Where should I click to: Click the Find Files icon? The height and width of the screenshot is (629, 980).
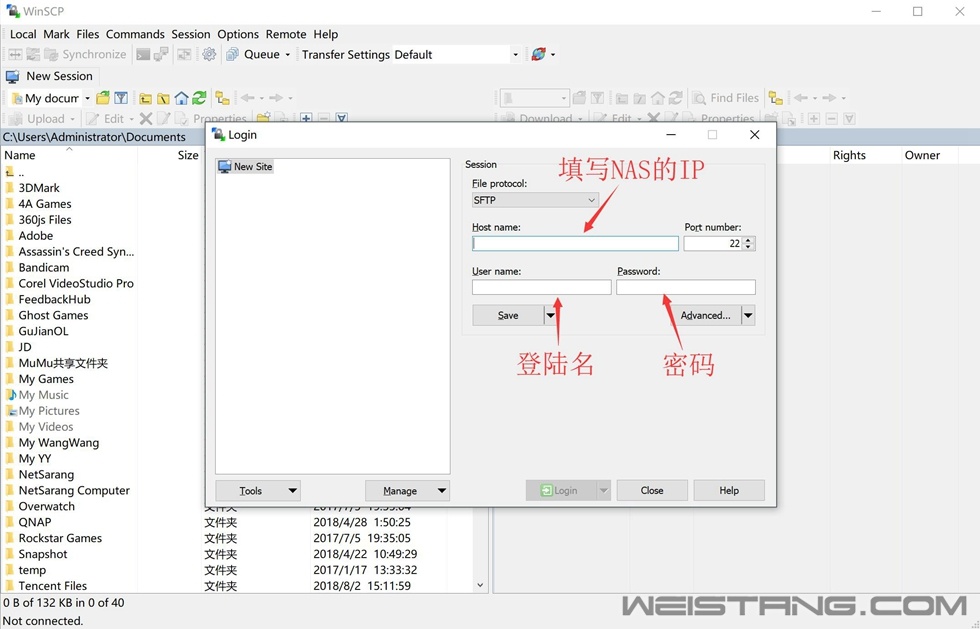coord(699,98)
